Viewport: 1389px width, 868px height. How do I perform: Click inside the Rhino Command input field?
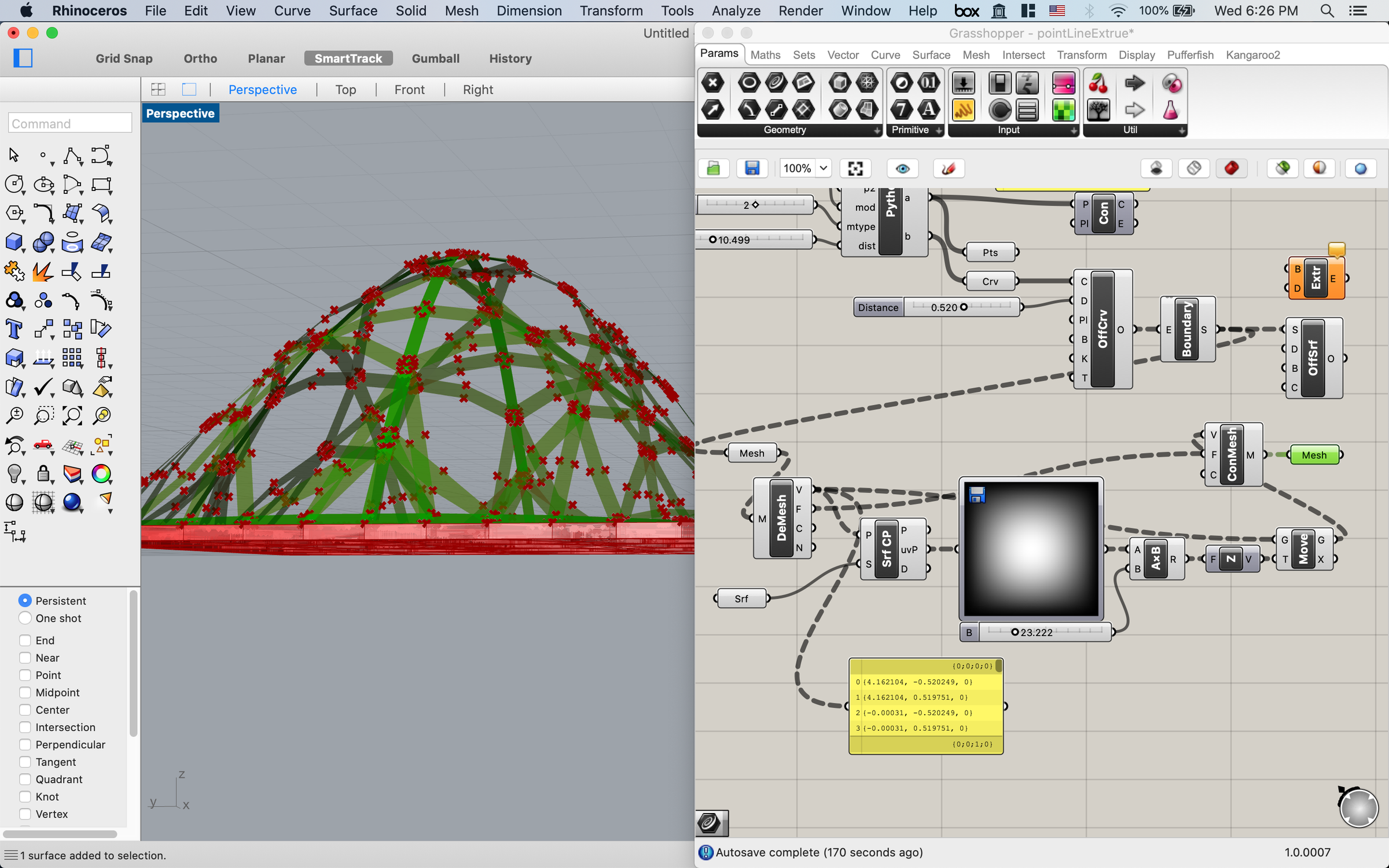pos(69,123)
